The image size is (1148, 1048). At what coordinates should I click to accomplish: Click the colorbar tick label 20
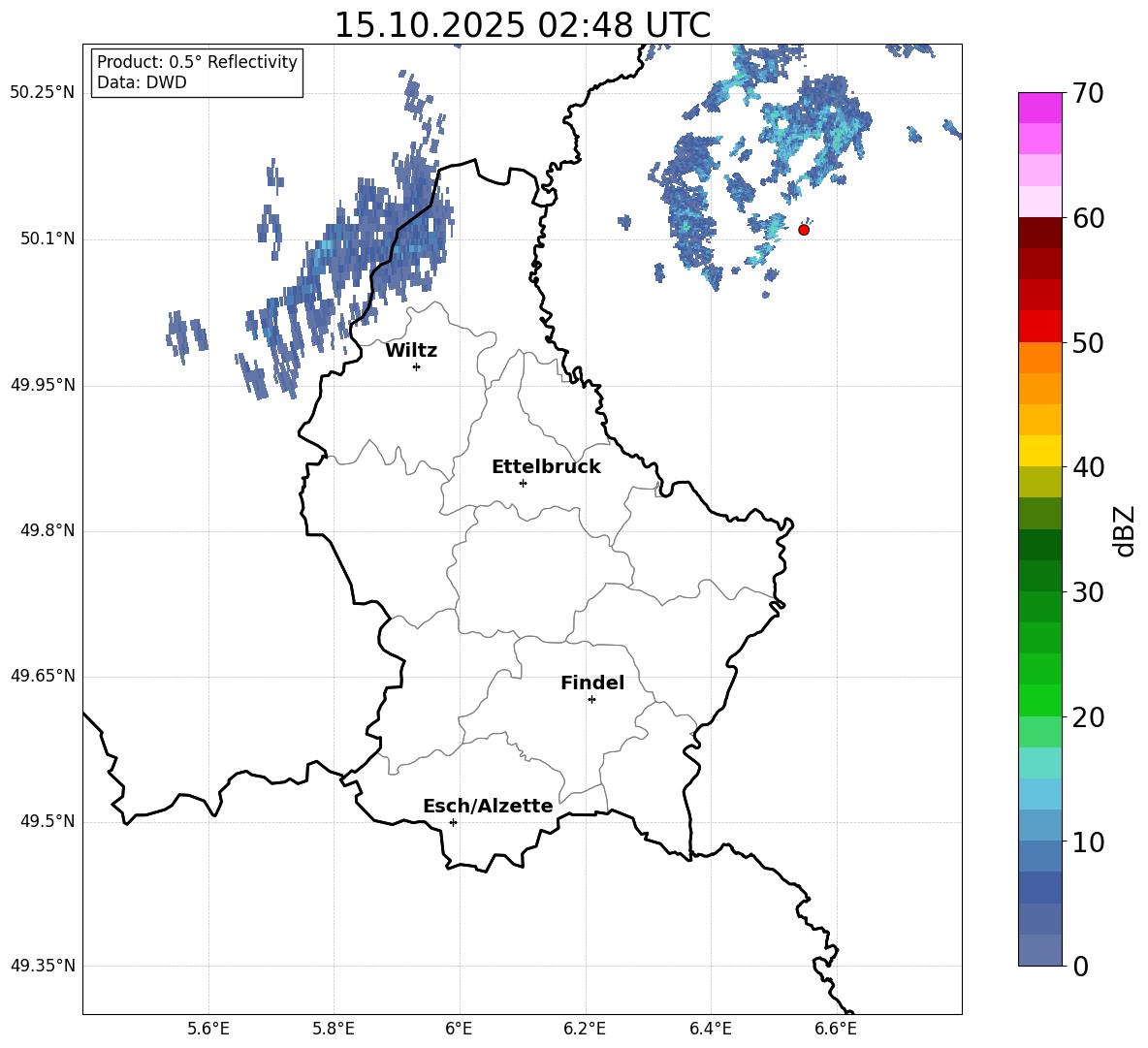coord(1088,717)
